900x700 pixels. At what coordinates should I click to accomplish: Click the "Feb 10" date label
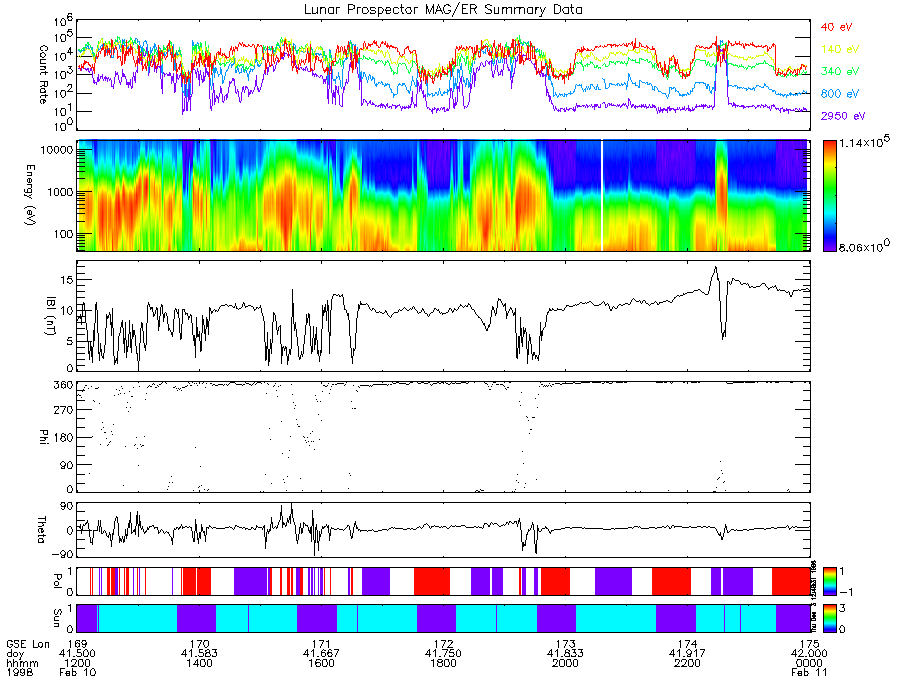click(x=77, y=672)
